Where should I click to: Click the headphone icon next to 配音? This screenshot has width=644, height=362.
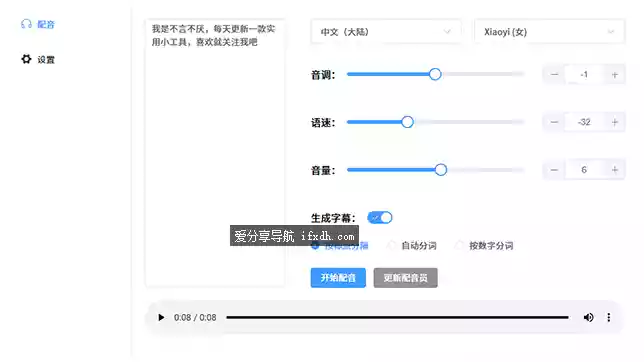point(26,24)
